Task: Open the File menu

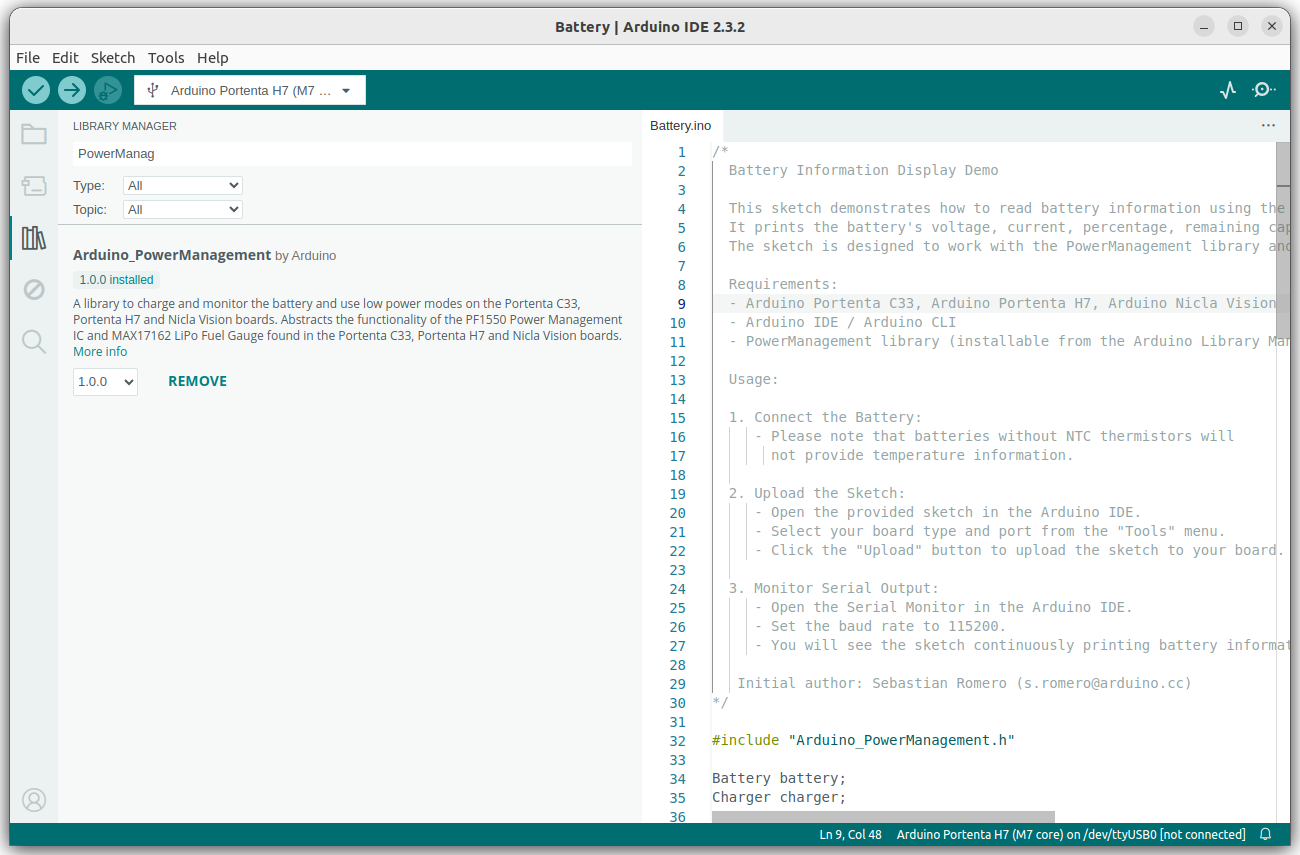Action: click(x=28, y=58)
